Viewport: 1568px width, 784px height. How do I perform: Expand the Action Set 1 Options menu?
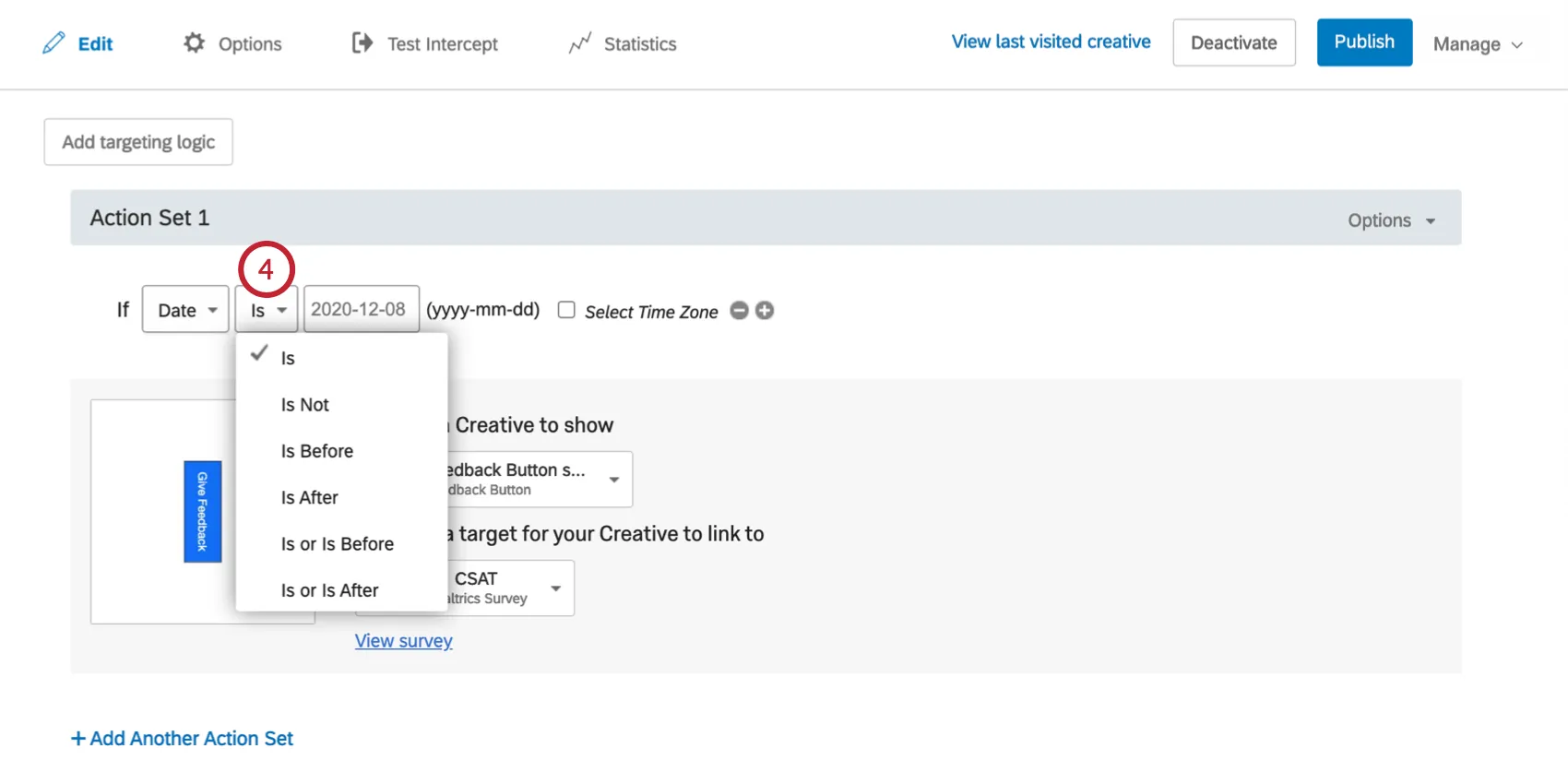(1391, 220)
